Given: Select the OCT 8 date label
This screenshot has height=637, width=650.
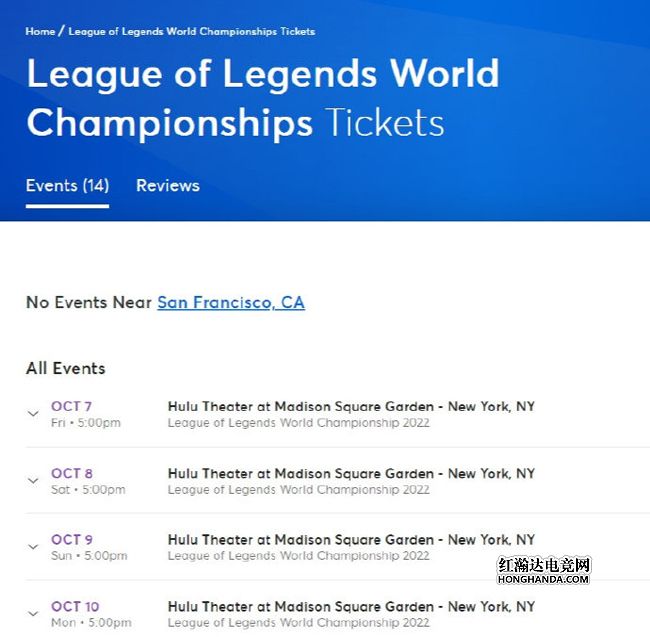Looking at the screenshot, I should [x=72, y=473].
